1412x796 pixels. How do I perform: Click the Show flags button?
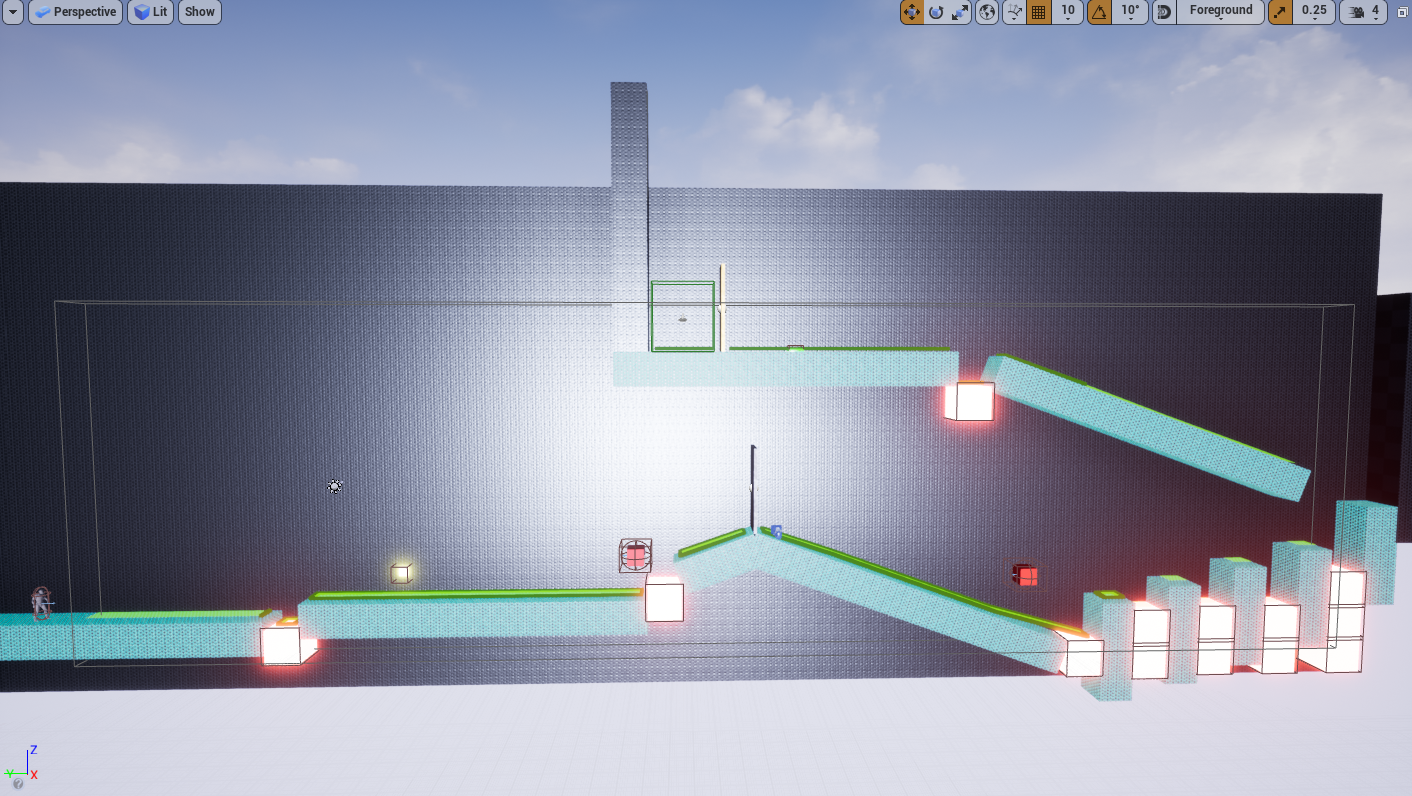pyautogui.click(x=200, y=12)
